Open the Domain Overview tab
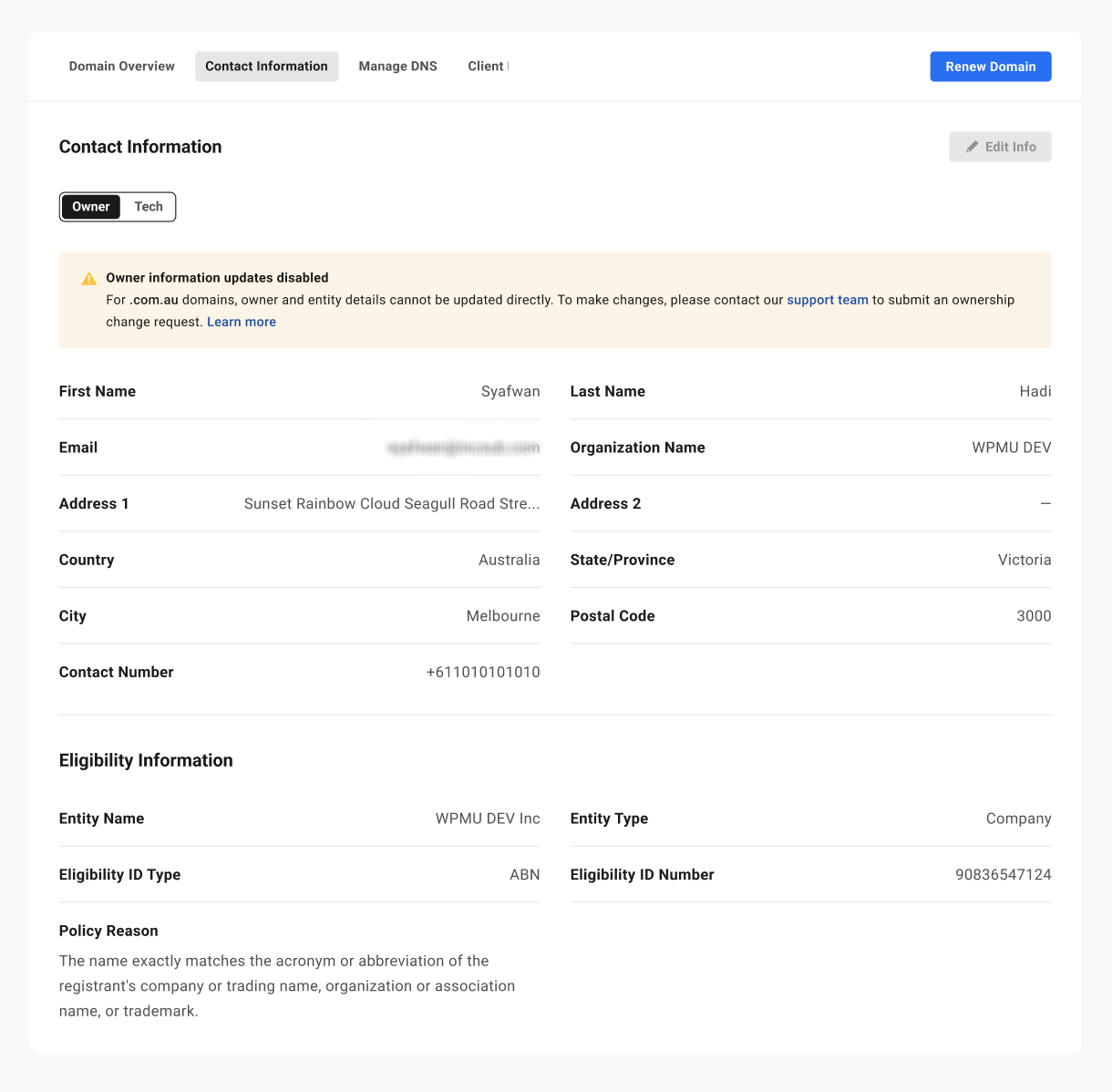This screenshot has width=1112, height=1092. coord(121,67)
